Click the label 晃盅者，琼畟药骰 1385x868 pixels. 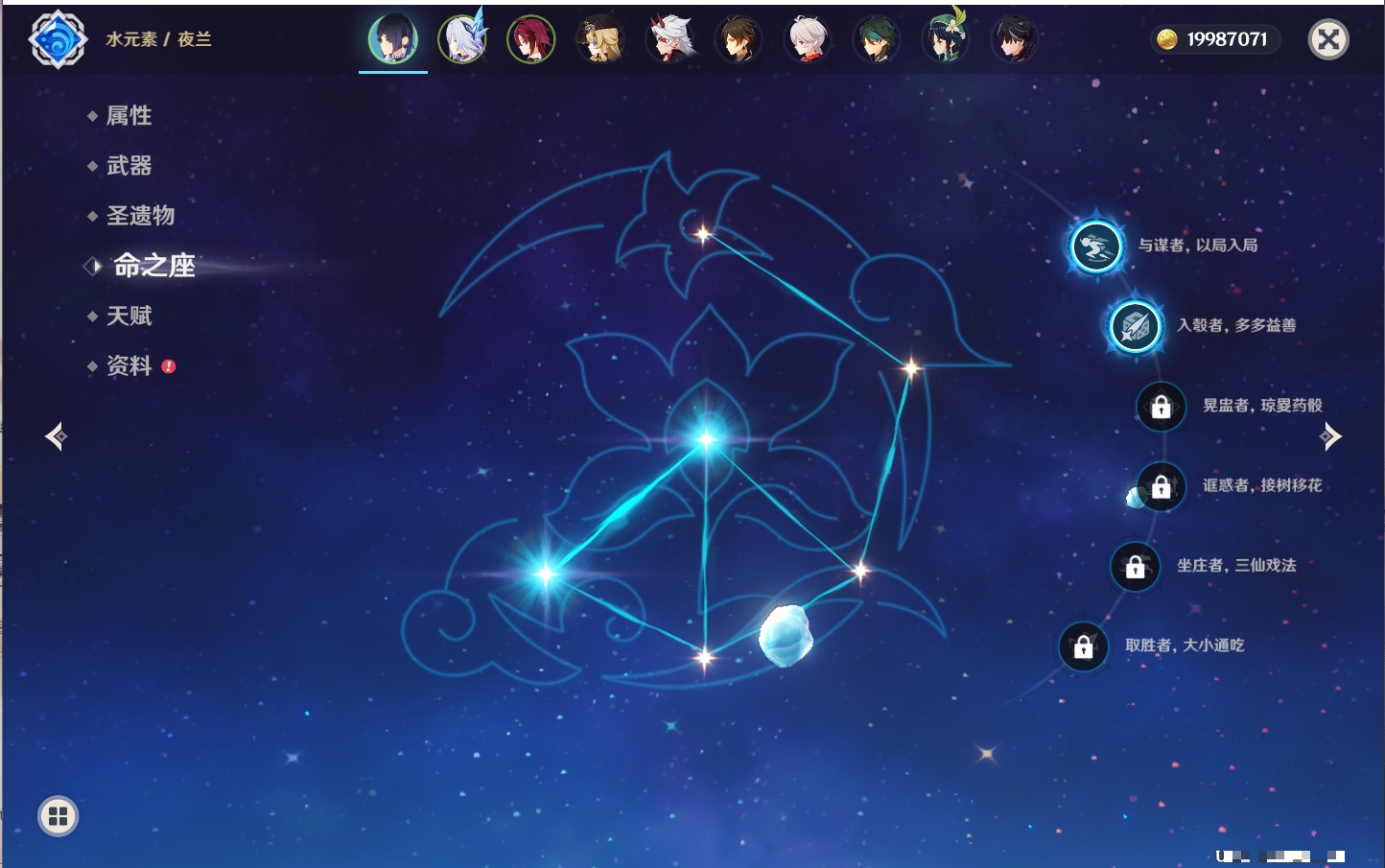click(x=1262, y=406)
